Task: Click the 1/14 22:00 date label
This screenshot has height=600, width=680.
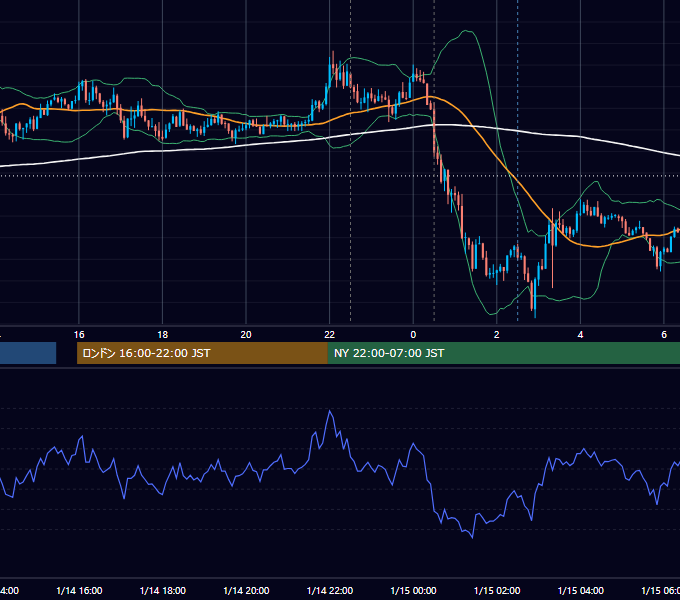Action: coord(330,591)
